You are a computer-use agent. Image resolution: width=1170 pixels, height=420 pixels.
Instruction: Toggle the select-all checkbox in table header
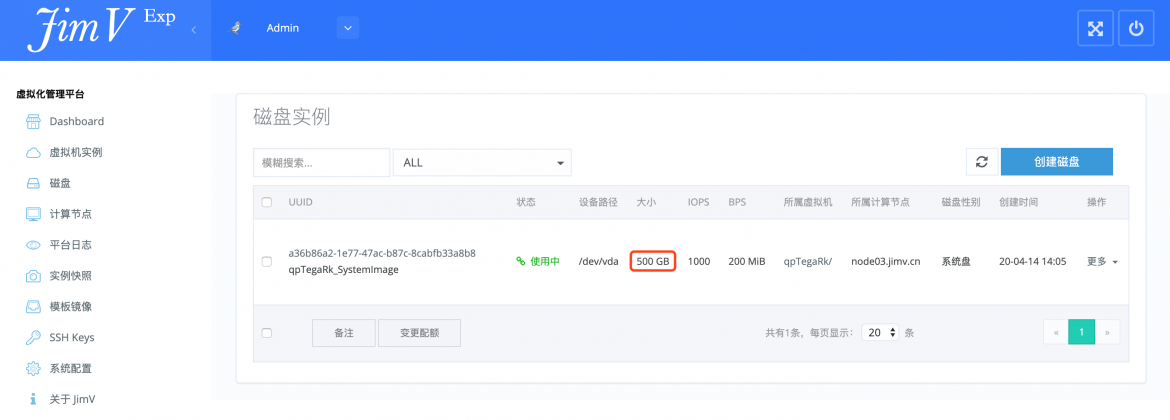267,202
